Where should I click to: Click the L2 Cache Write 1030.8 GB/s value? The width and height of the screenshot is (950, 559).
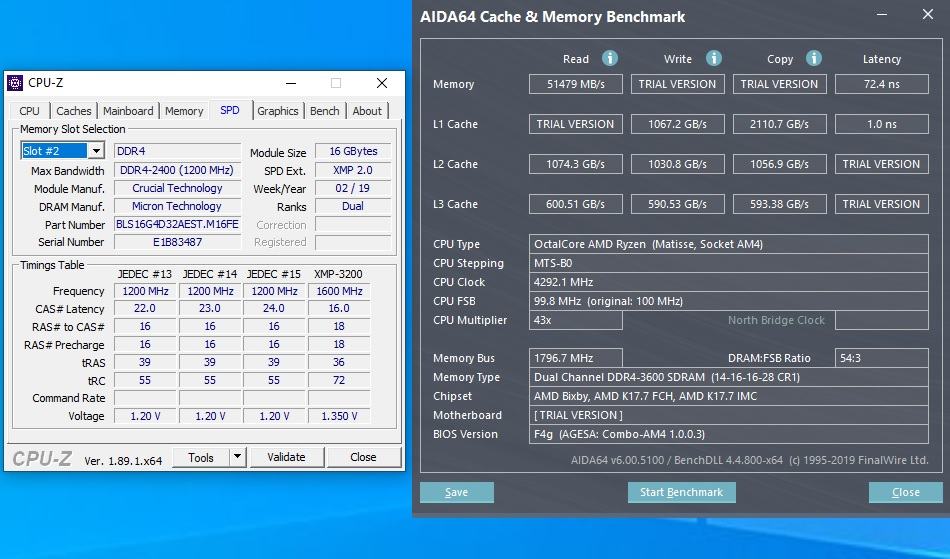677,164
